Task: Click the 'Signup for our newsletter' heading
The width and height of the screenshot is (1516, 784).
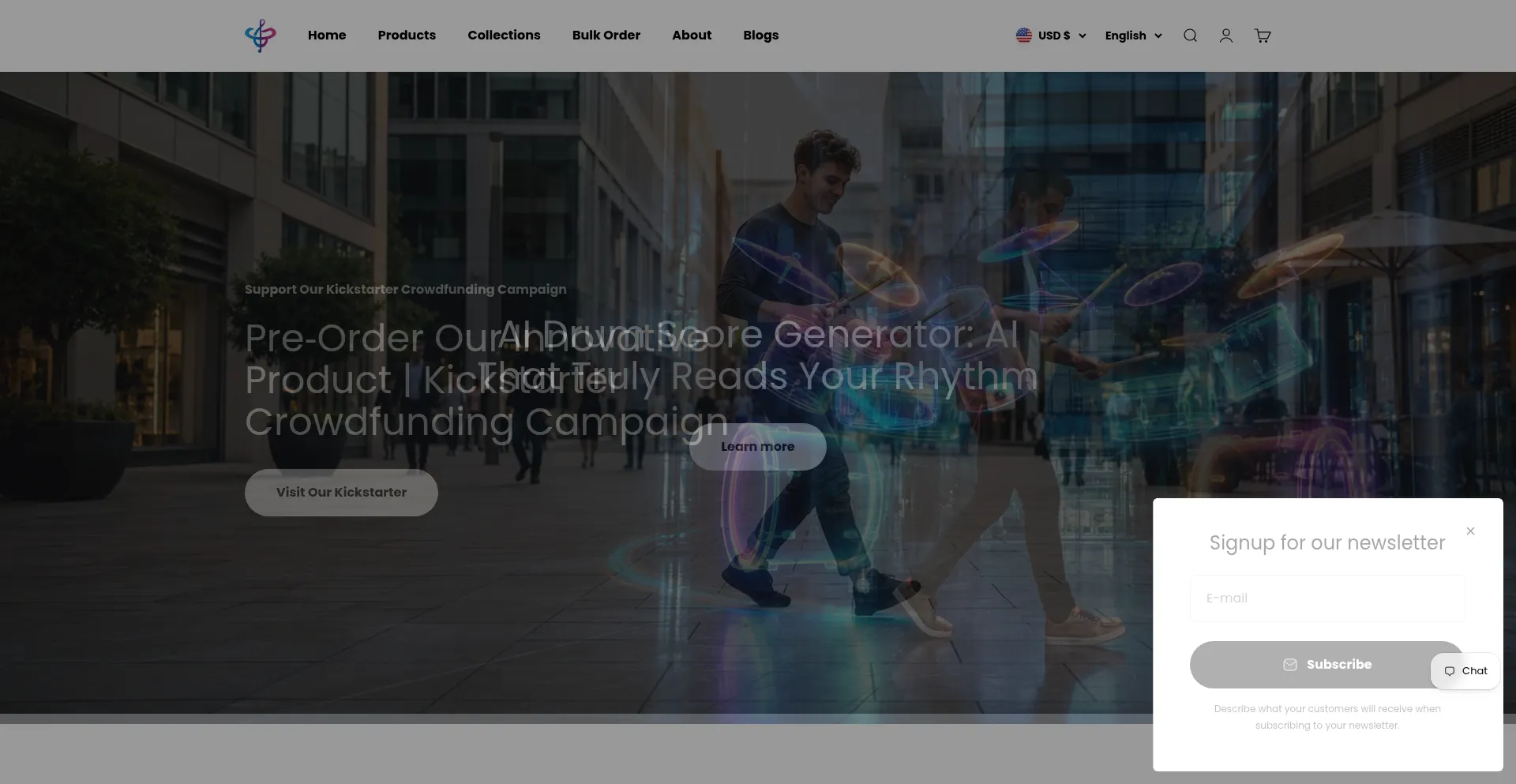Action: click(1327, 543)
